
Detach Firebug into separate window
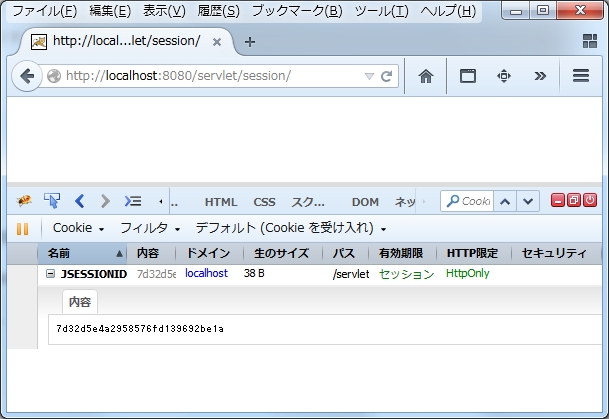[x=574, y=200]
